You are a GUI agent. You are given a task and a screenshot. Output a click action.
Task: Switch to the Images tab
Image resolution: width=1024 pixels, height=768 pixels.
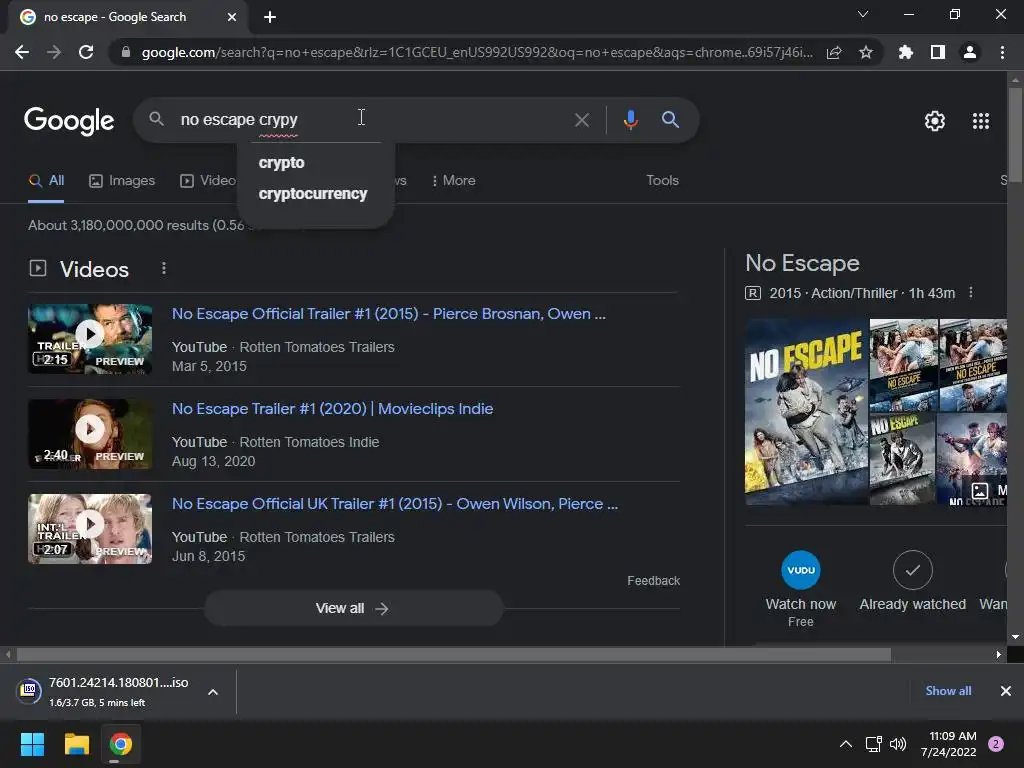point(122,181)
